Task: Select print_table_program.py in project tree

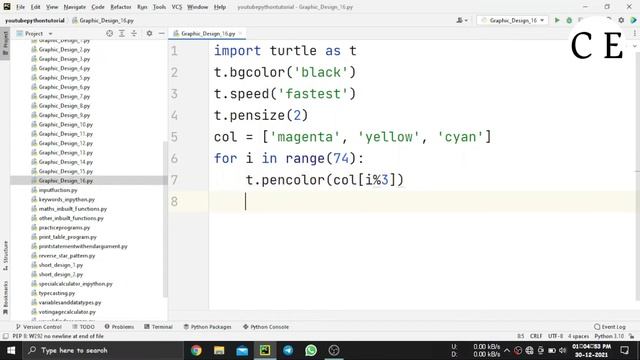Action: 67,237
